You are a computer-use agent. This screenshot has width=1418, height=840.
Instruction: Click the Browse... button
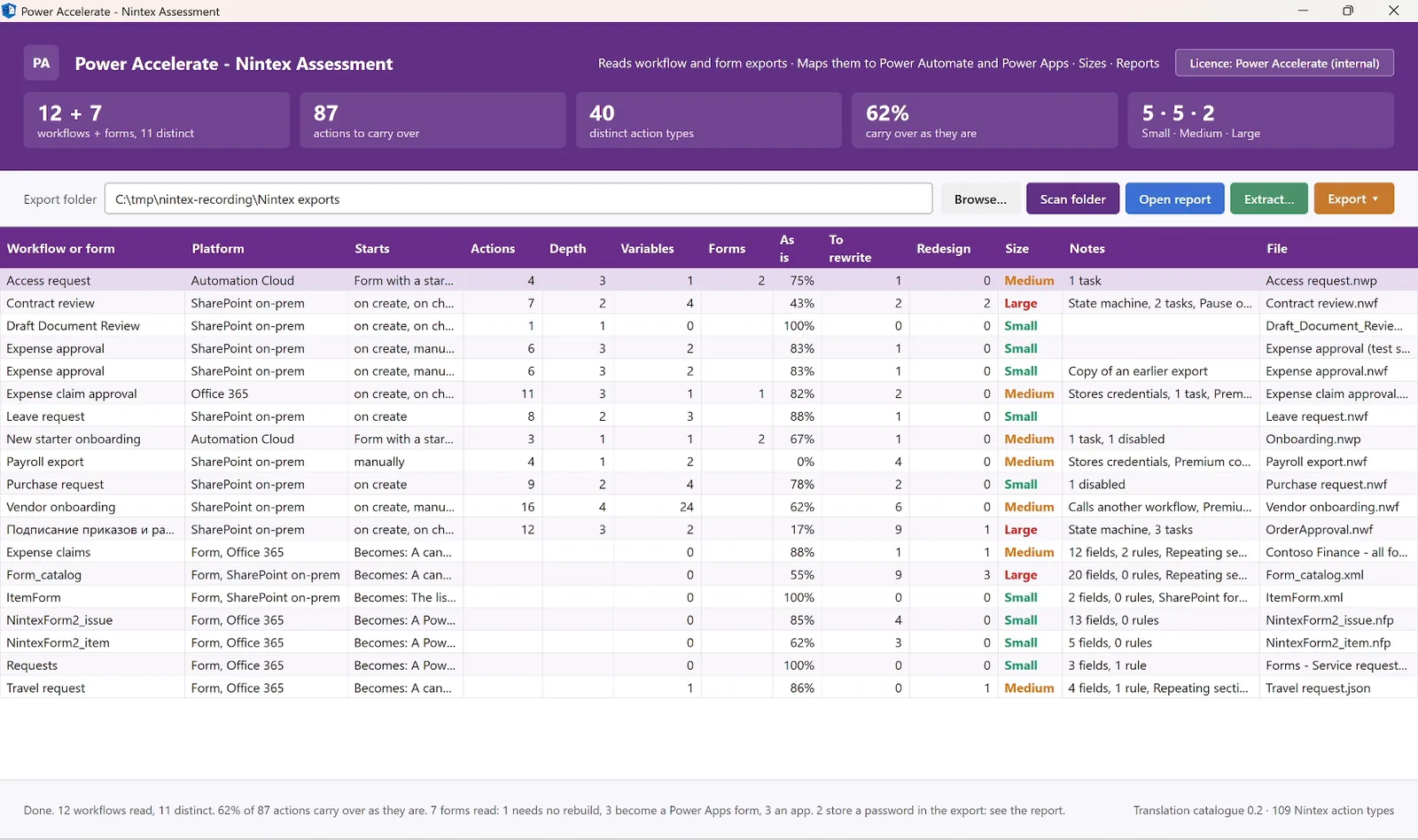tap(980, 198)
